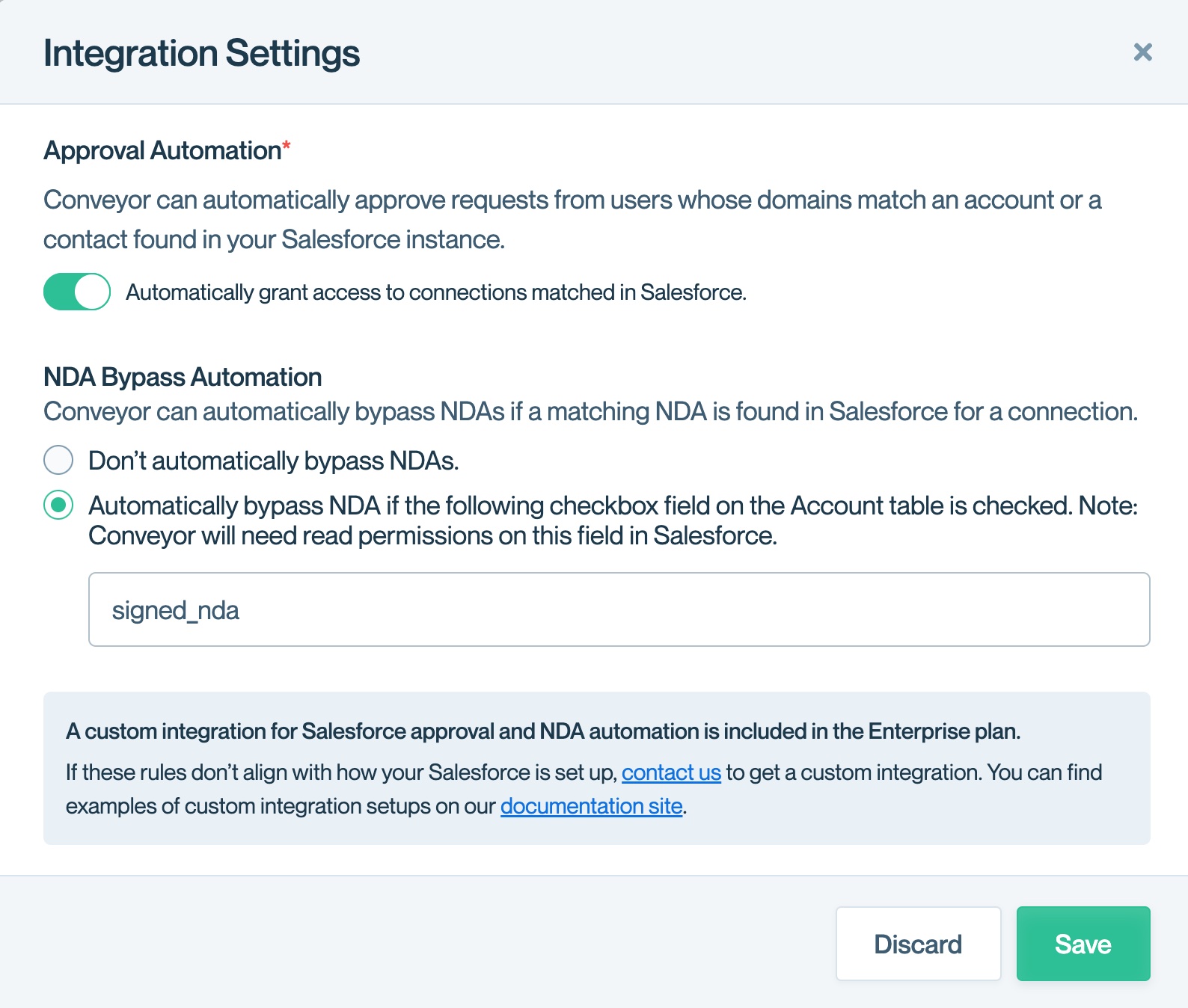
Task: Click the signed_nda field name input
Action: click(x=619, y=609)
